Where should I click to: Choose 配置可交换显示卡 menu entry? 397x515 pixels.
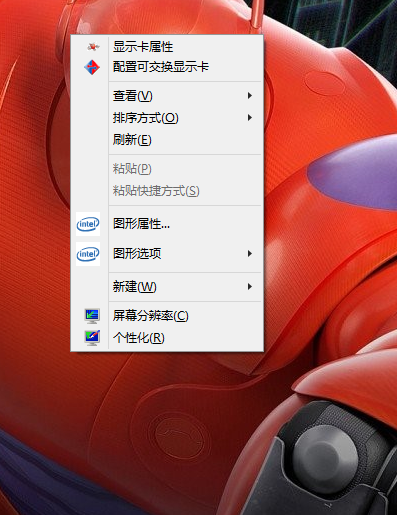[167, 67]
